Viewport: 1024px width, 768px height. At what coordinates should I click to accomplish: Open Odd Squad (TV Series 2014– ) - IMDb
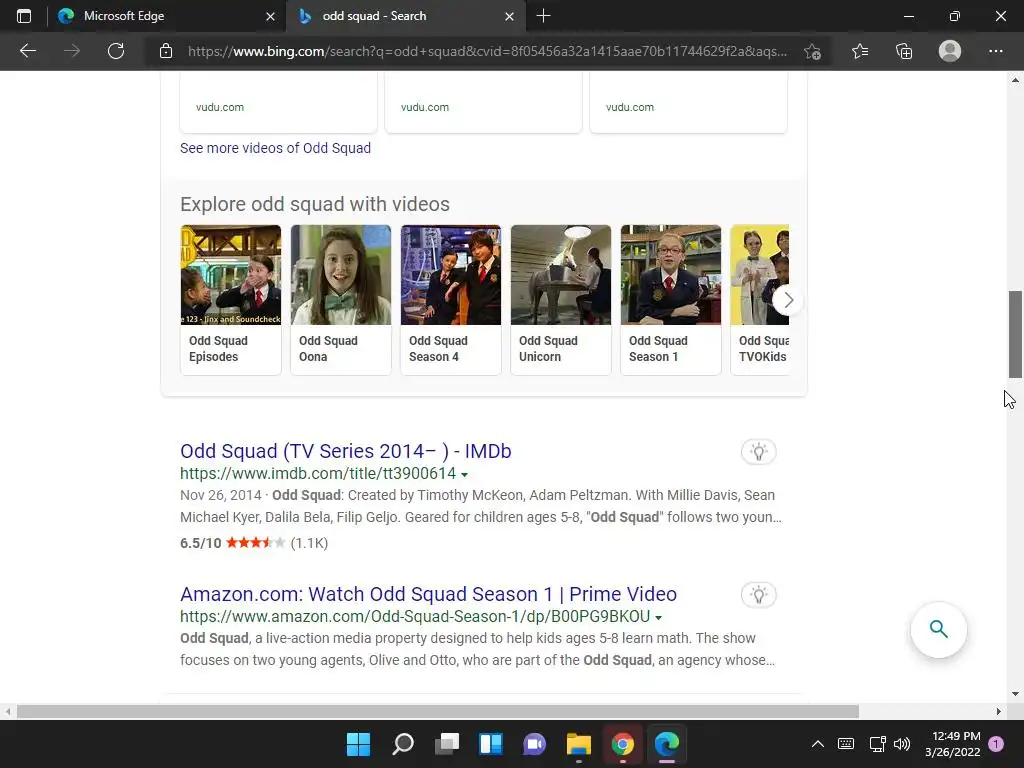click(345, 451)
